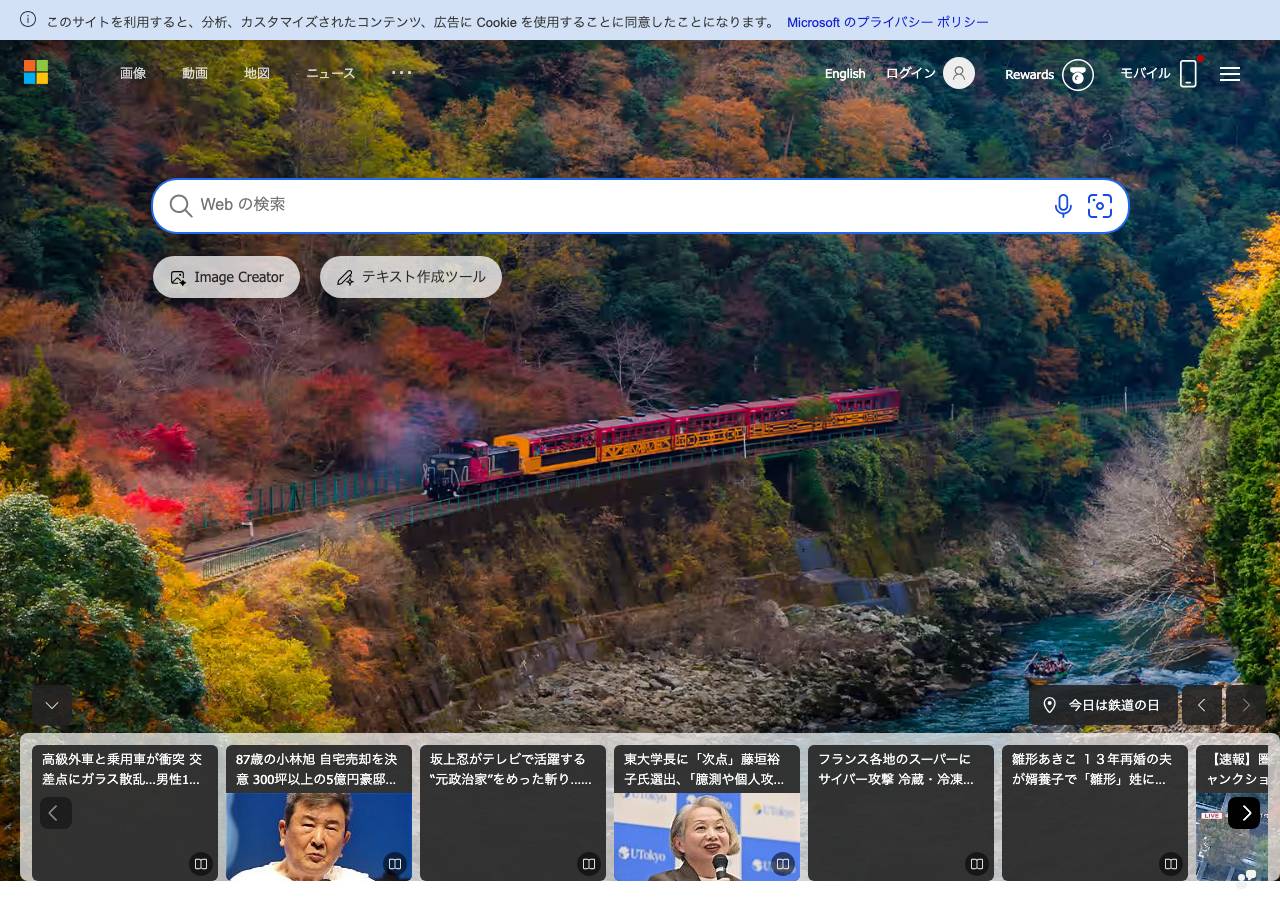This screenshot has height=900, width=1280.
Task: Collapse the news feed with the down chevron
Action: (52, 705)
